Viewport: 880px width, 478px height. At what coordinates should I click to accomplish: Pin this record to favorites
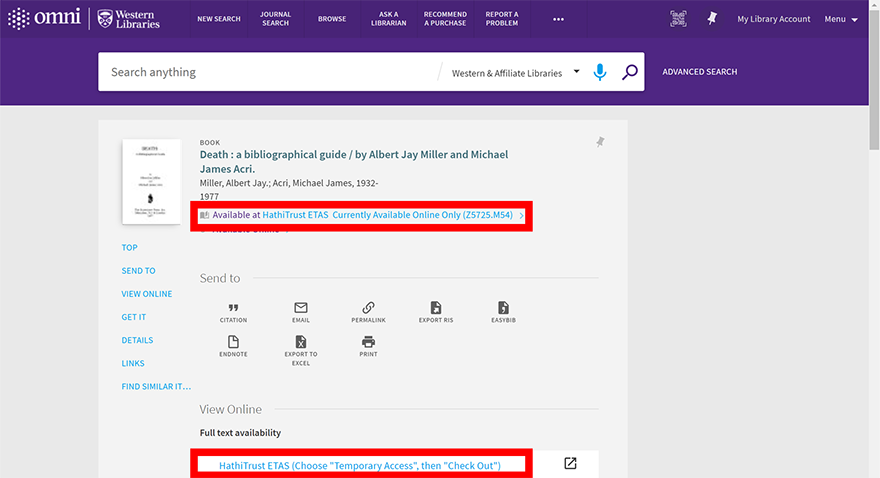[x=600, y=141]
